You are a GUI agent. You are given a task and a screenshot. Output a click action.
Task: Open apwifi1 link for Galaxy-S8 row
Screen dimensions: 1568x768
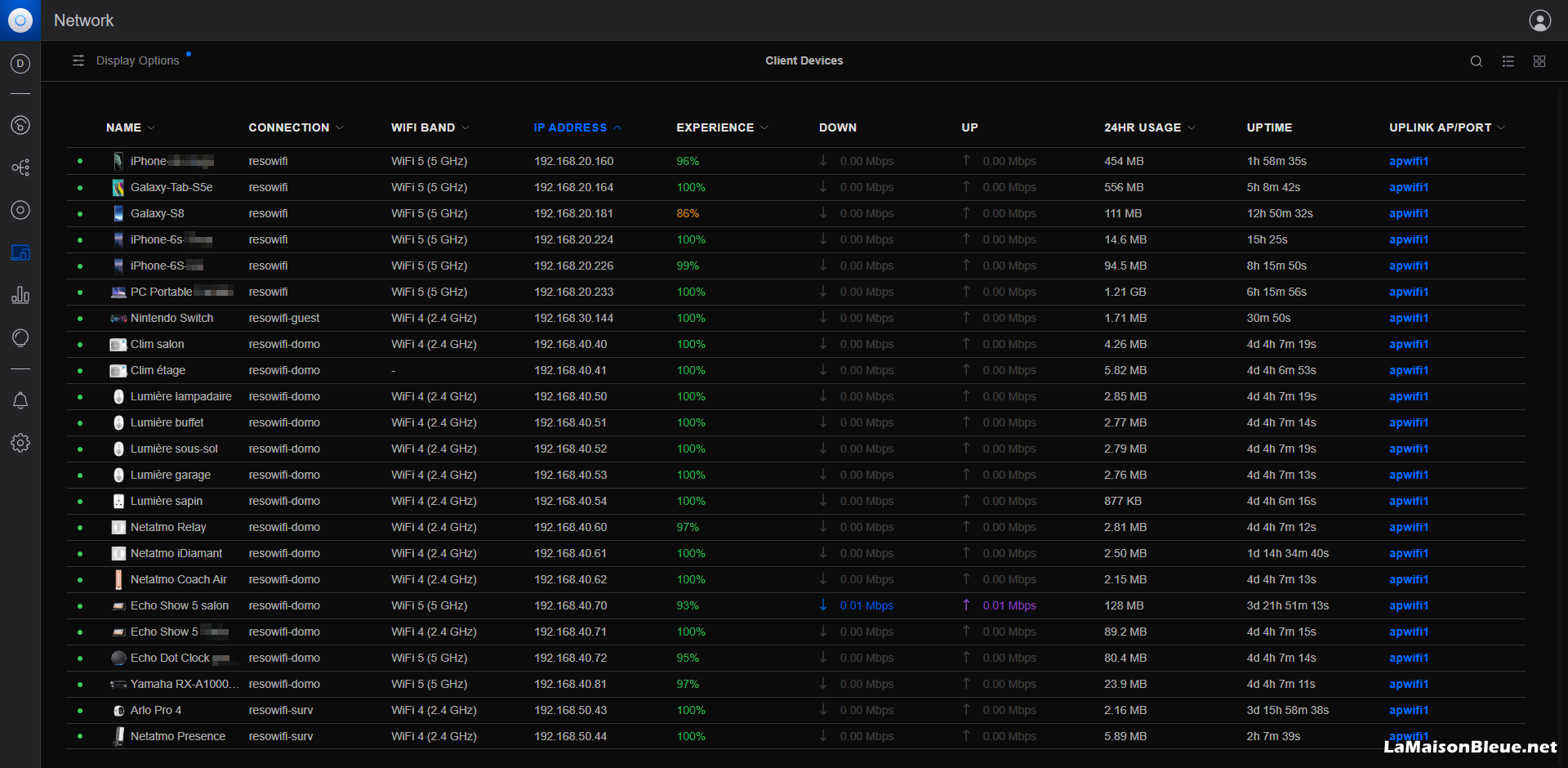(x=1409, y=214)
